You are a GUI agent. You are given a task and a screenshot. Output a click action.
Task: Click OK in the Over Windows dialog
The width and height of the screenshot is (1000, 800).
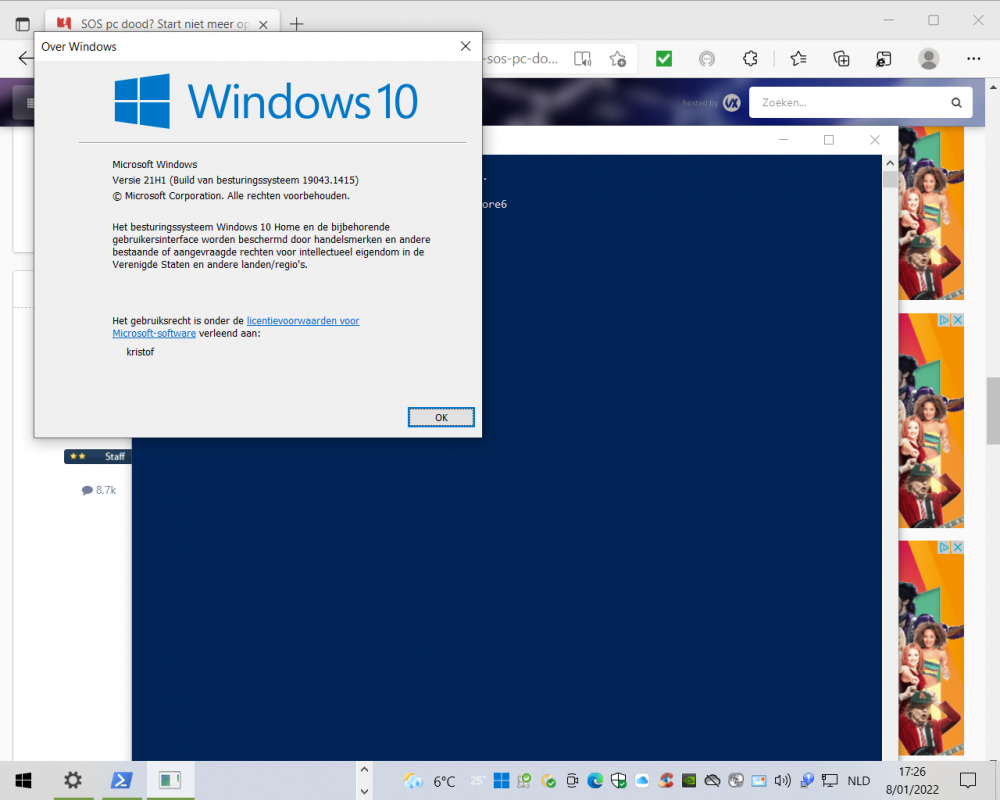[x=441, y=417]
